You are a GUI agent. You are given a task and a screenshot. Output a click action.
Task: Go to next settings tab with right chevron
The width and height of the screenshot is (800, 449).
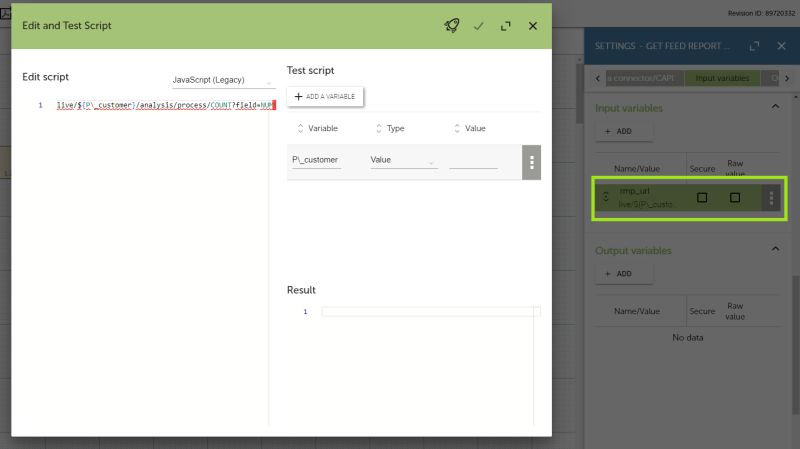[787, 79]
